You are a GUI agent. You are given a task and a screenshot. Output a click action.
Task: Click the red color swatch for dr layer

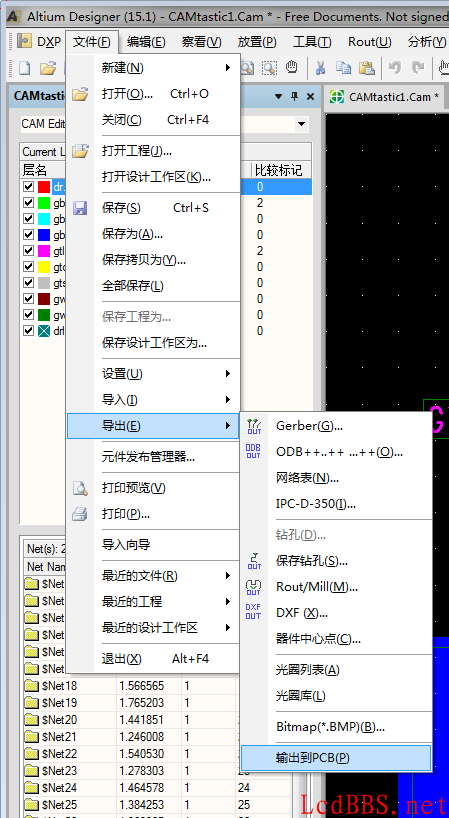pos(44,187)
